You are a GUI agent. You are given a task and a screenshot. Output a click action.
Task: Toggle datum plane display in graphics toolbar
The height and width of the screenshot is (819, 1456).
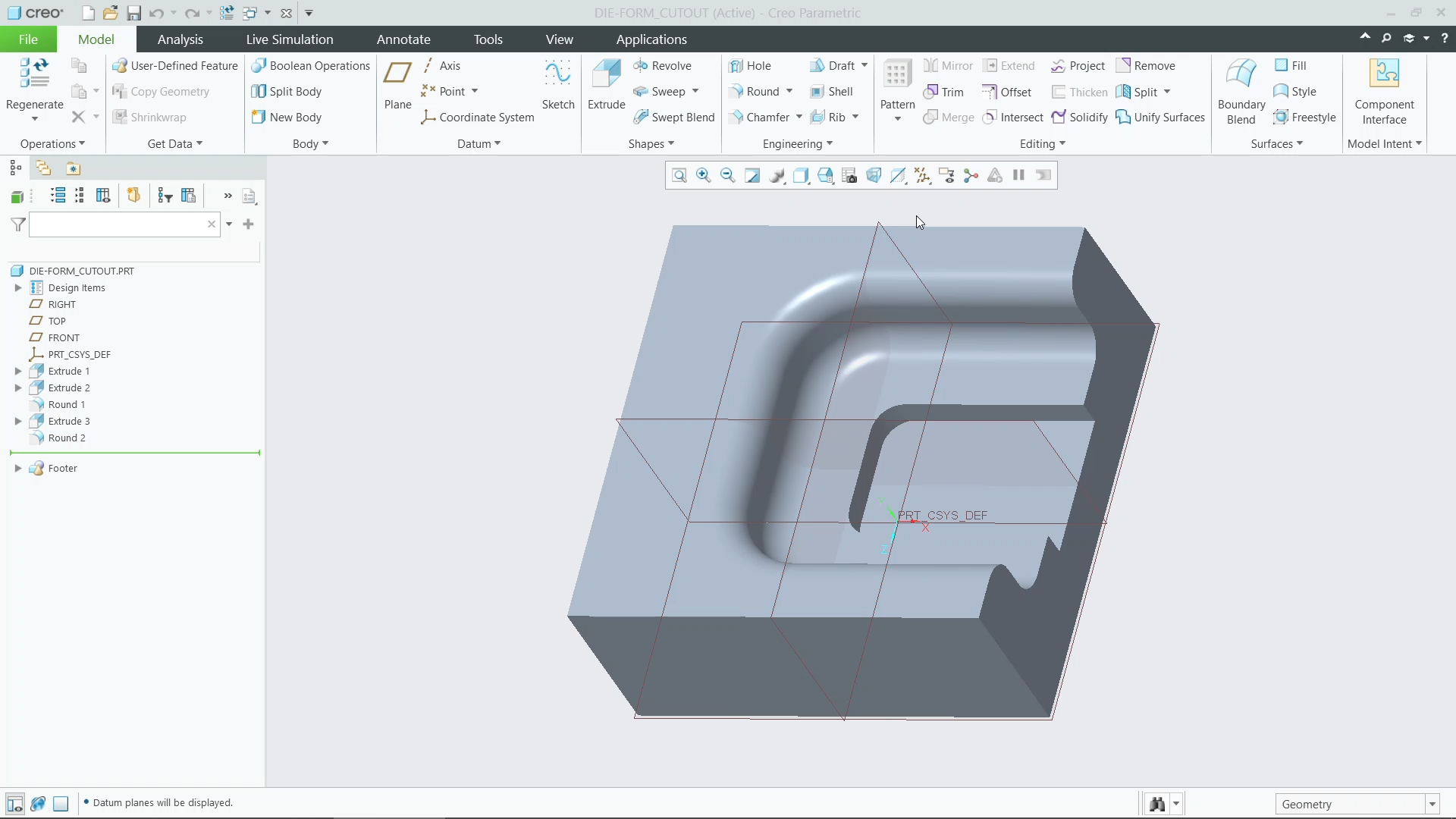(x=898, y=176)
